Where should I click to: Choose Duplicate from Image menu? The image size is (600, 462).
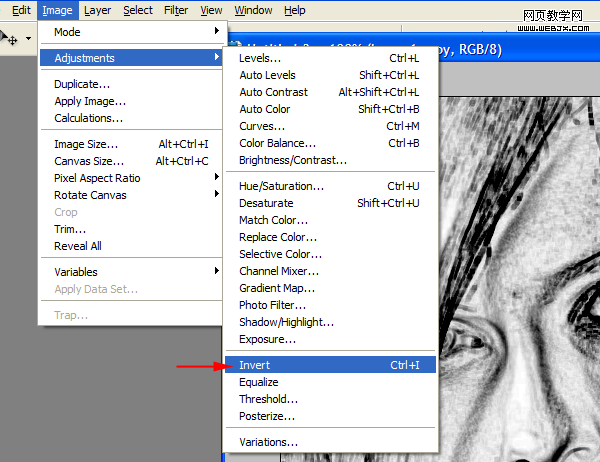click(131, 84)
